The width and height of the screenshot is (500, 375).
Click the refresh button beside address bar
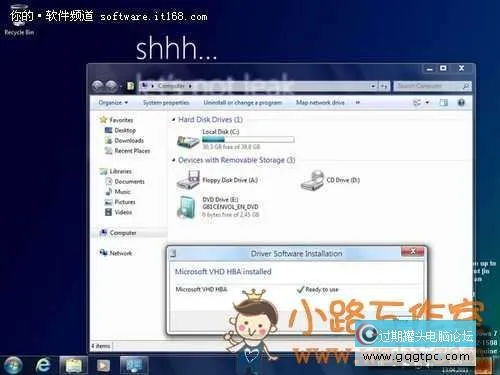[384, 86]
